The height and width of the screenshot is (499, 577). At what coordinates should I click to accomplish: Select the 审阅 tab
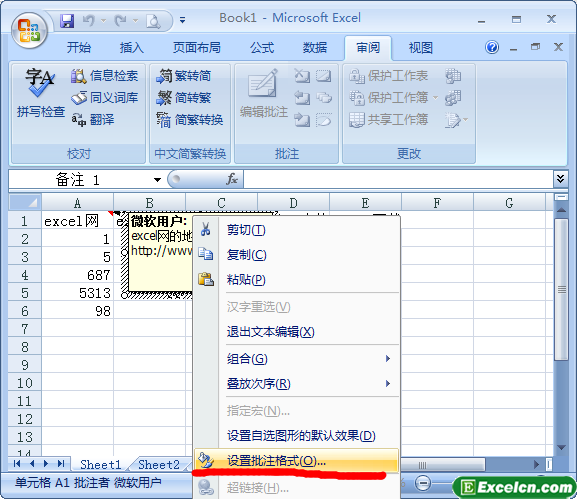point(368,48)
